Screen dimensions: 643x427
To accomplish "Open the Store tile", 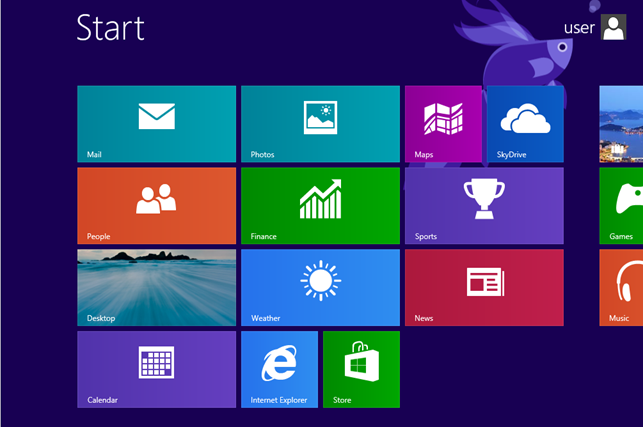I will coord(361,370).
